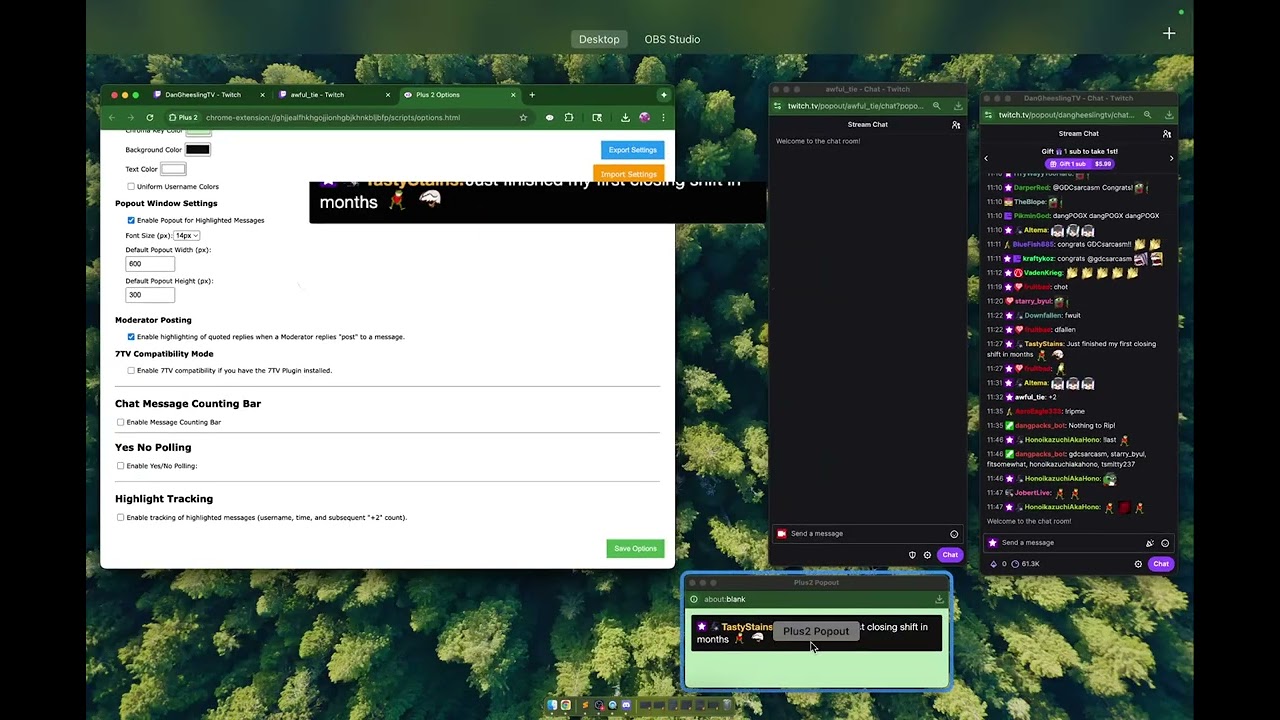Click the Default Popout Width field
The height and width of the screenshot is (720, 1280).
(x=150, y=264)
